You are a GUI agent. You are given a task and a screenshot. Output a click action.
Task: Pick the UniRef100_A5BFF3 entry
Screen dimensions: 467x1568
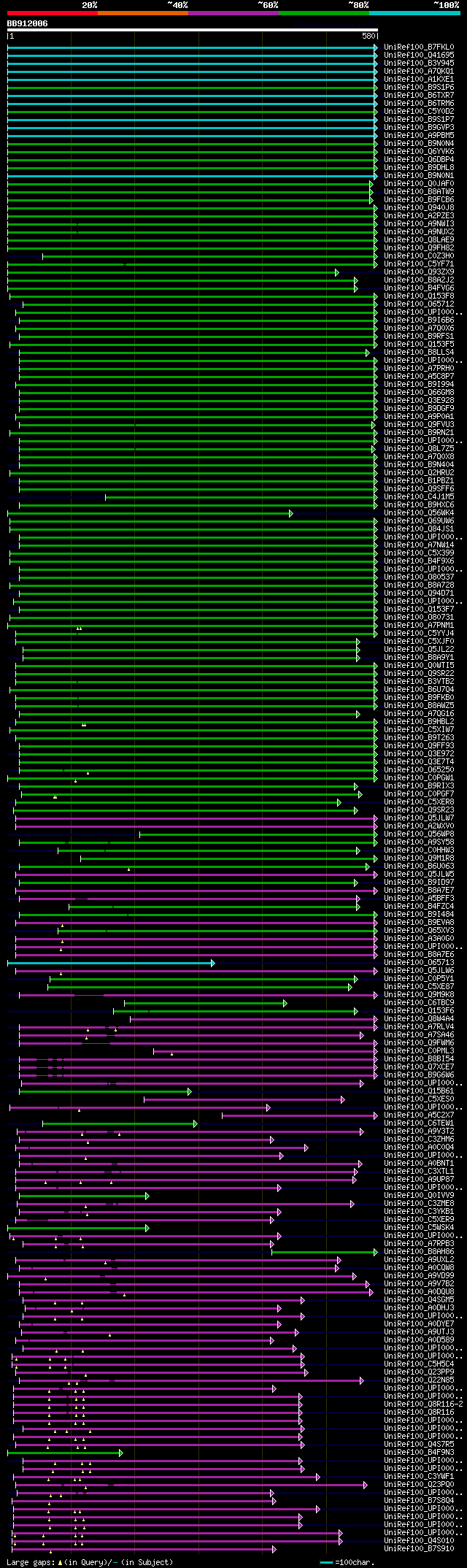[419, 899]
